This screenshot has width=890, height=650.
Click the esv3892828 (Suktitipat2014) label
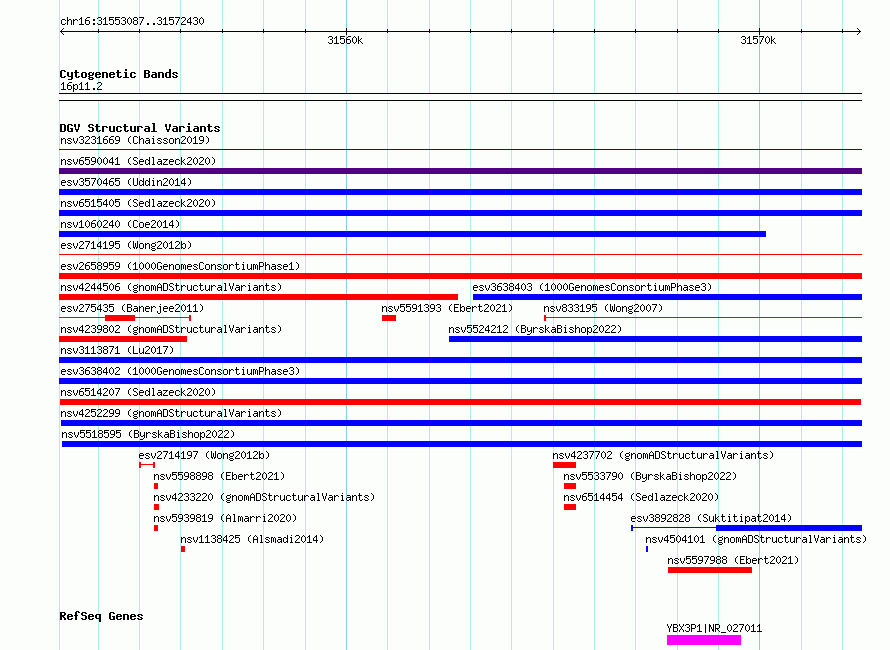(x=711, y=518)
